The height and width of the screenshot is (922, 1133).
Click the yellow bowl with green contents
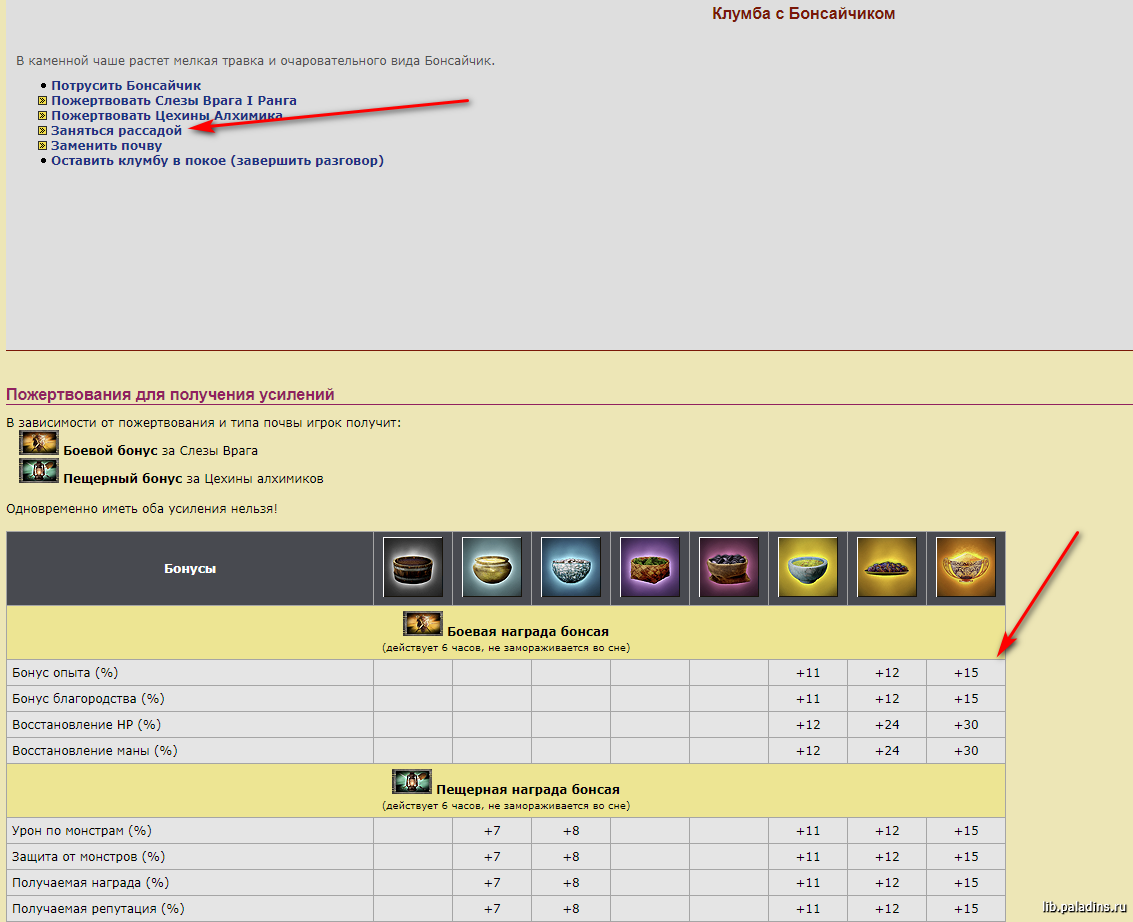808,568
